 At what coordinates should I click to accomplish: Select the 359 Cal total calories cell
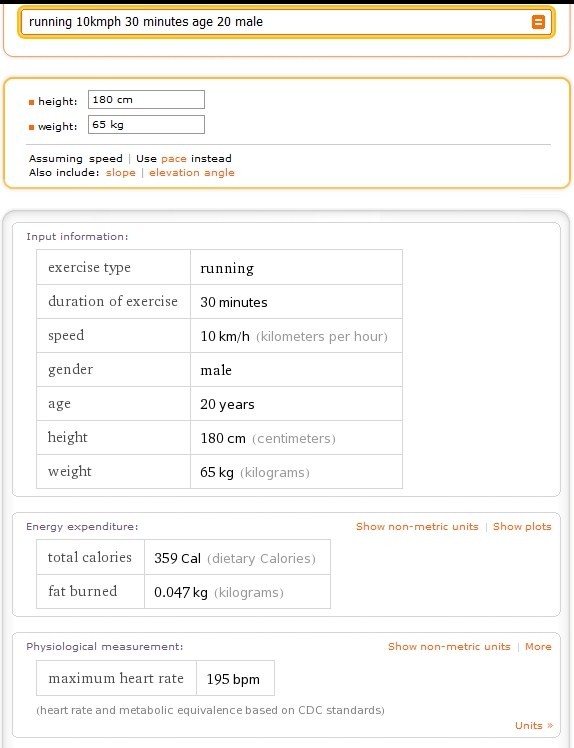(237, 557)
